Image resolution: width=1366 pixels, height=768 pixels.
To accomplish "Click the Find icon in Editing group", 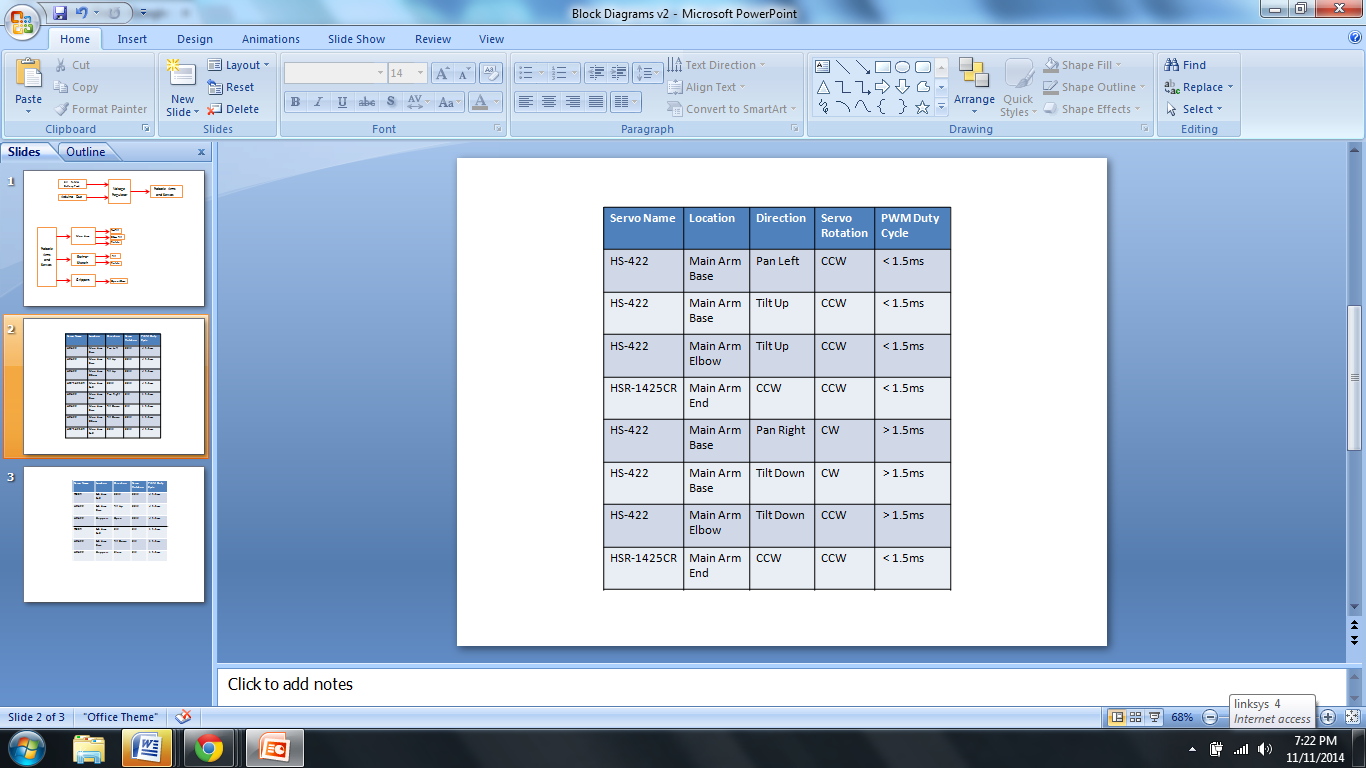I will [1185, 65].
